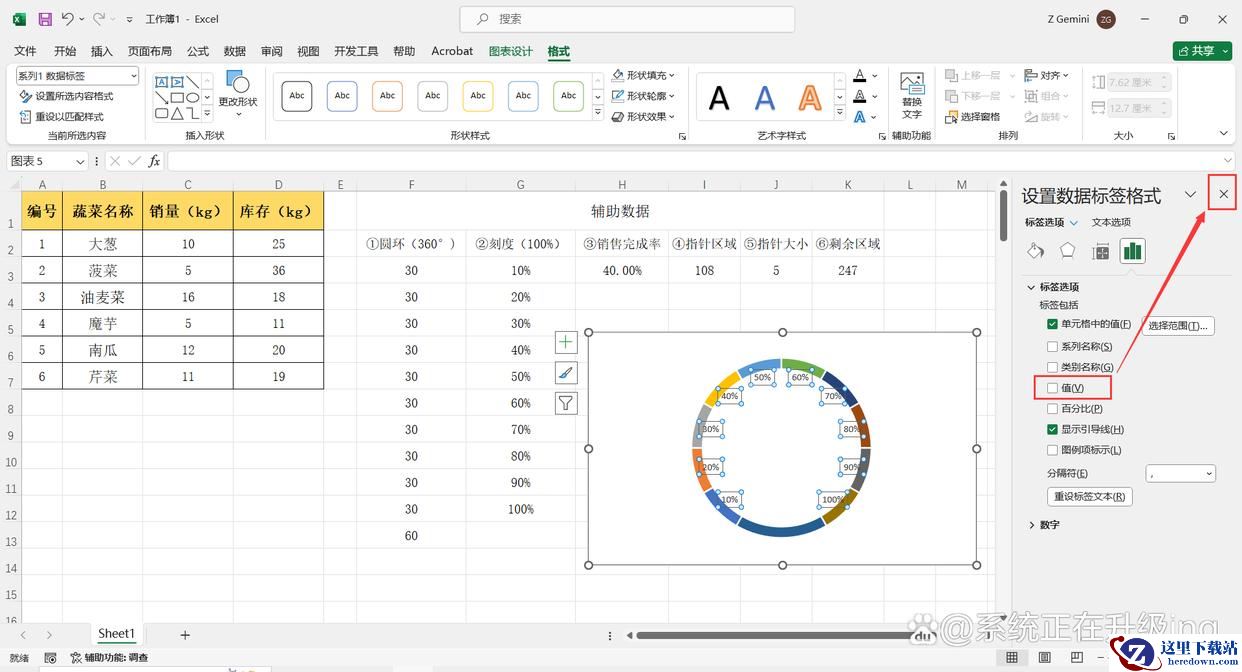The width and height of the screenshot is (1242, 672).
Task: Open the 文本选项 tab in pane
Action: [1110, 222]
